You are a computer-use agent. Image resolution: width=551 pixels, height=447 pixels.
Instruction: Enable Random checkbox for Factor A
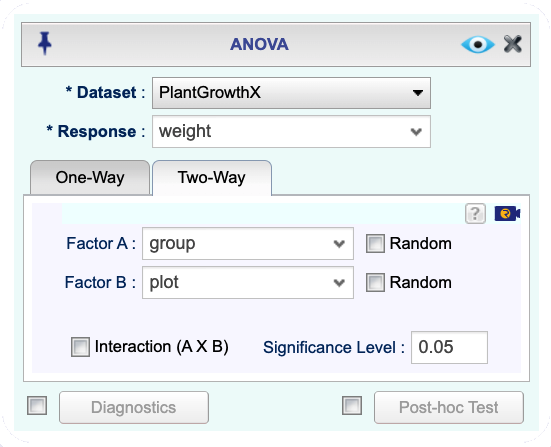click(375, 244)
